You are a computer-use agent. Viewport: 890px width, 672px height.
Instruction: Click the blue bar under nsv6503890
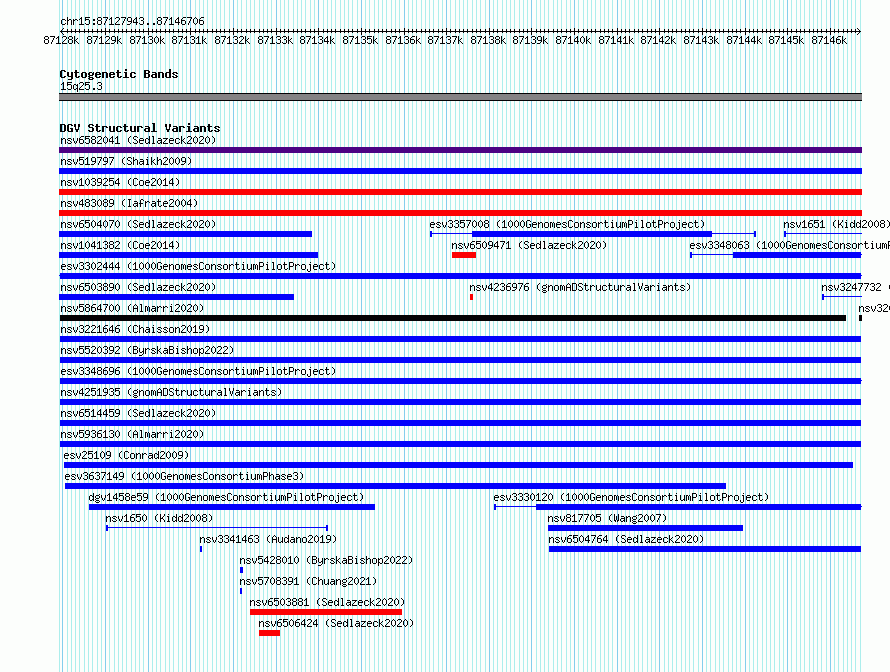177,297
